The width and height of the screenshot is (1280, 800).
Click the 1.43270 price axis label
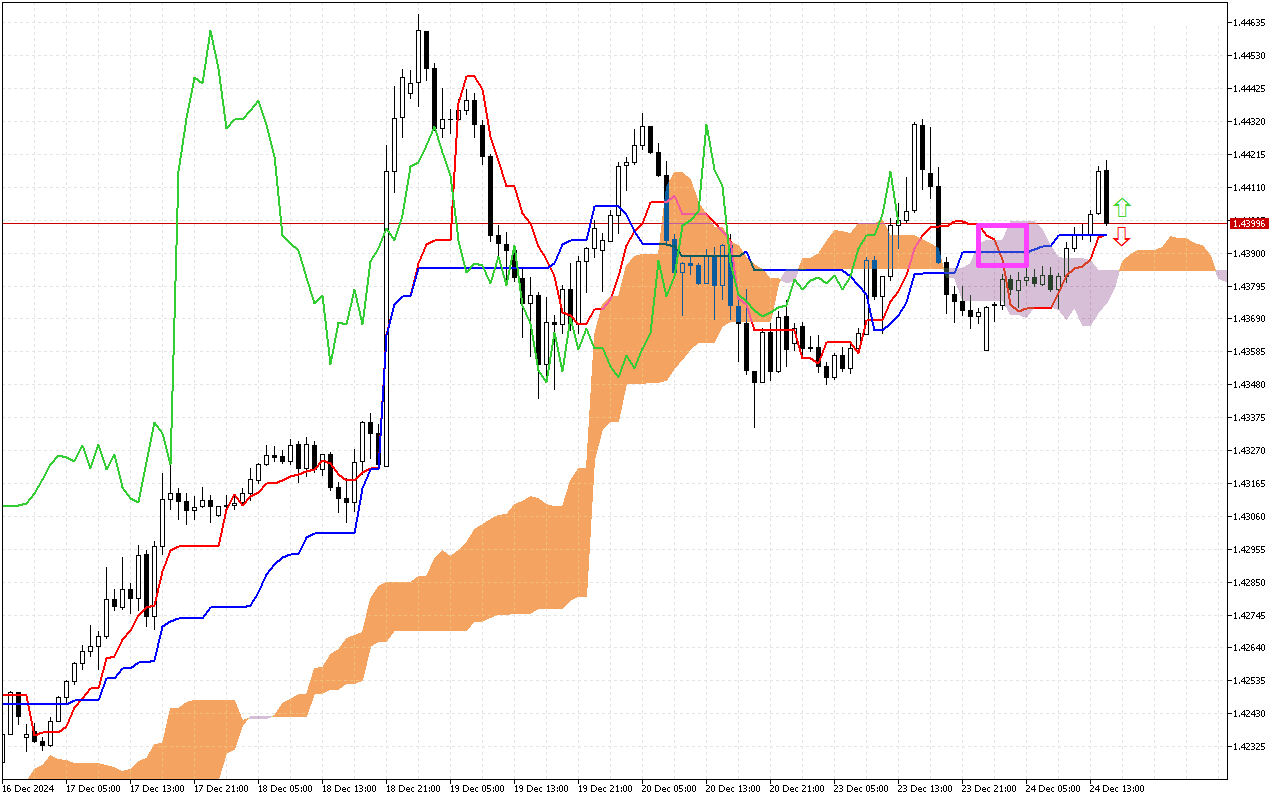click(1250, 451)
